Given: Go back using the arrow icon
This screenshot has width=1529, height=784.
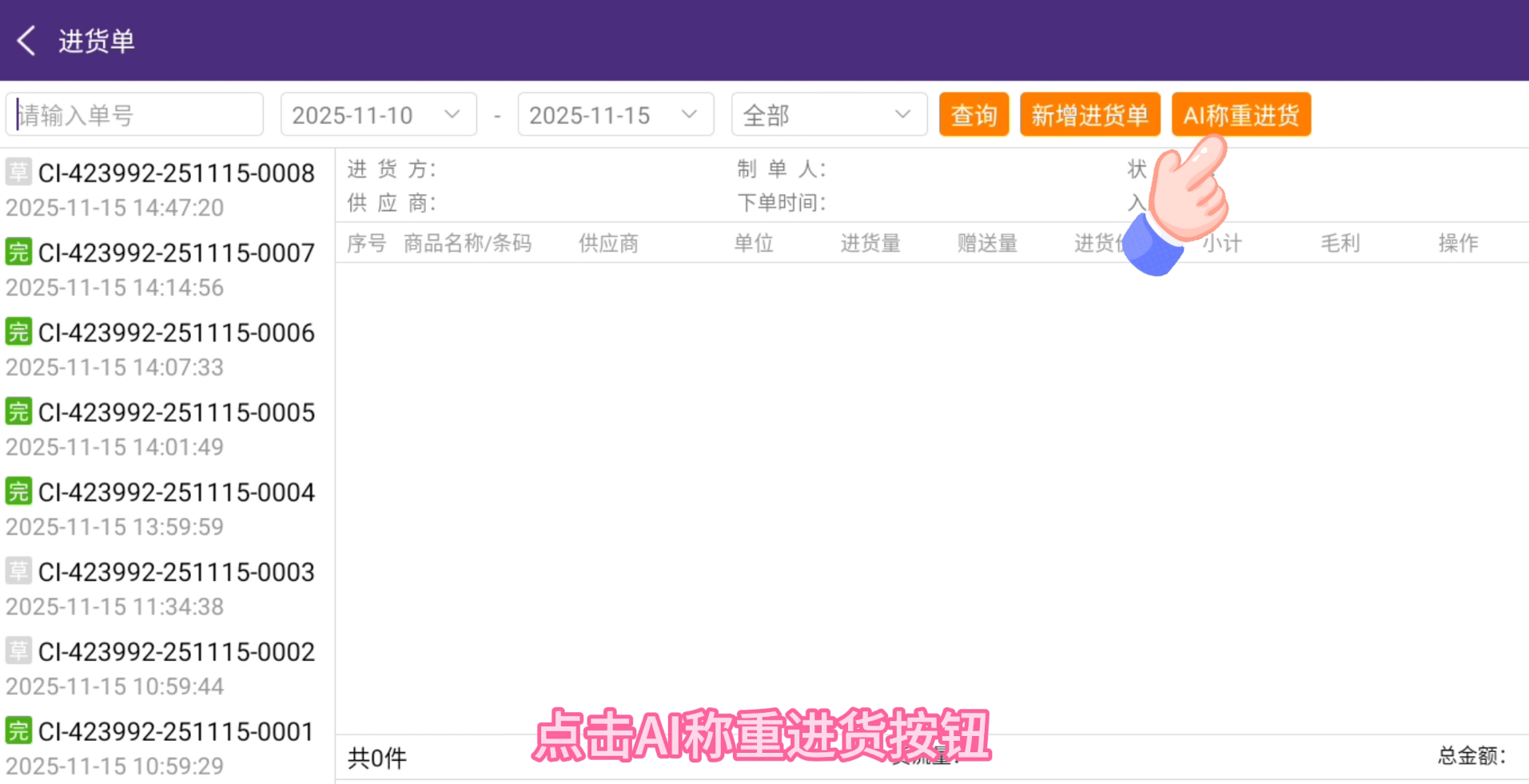Looking at the screenshot, I should (26, 41).
